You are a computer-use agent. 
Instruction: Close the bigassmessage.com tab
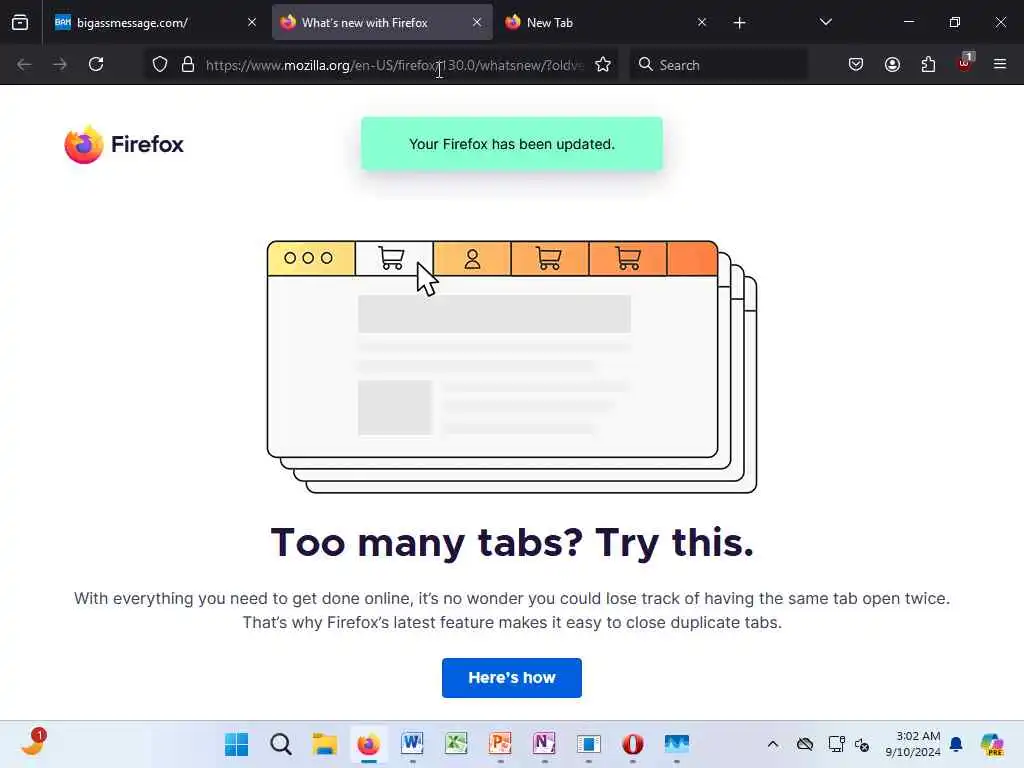251,22
